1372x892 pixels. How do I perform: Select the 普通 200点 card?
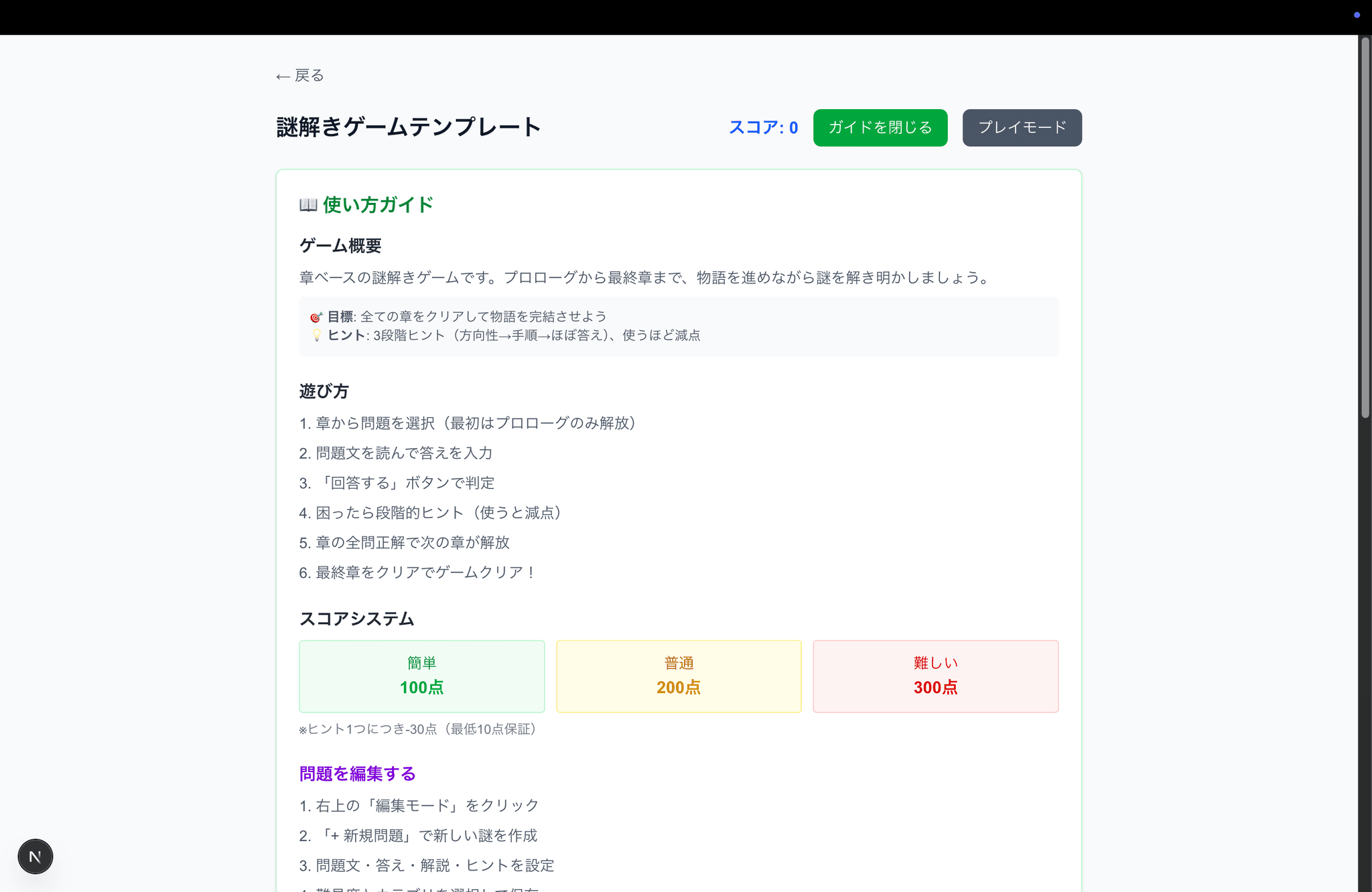click(678, 676)
